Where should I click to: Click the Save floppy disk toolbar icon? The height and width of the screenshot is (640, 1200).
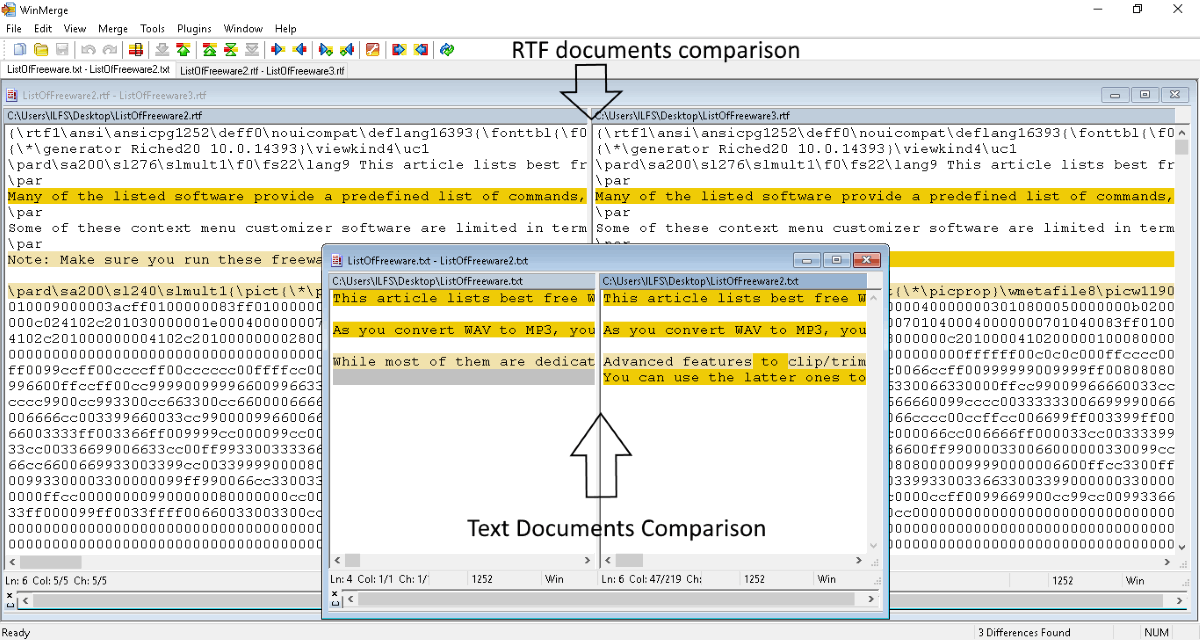(62, 49)
